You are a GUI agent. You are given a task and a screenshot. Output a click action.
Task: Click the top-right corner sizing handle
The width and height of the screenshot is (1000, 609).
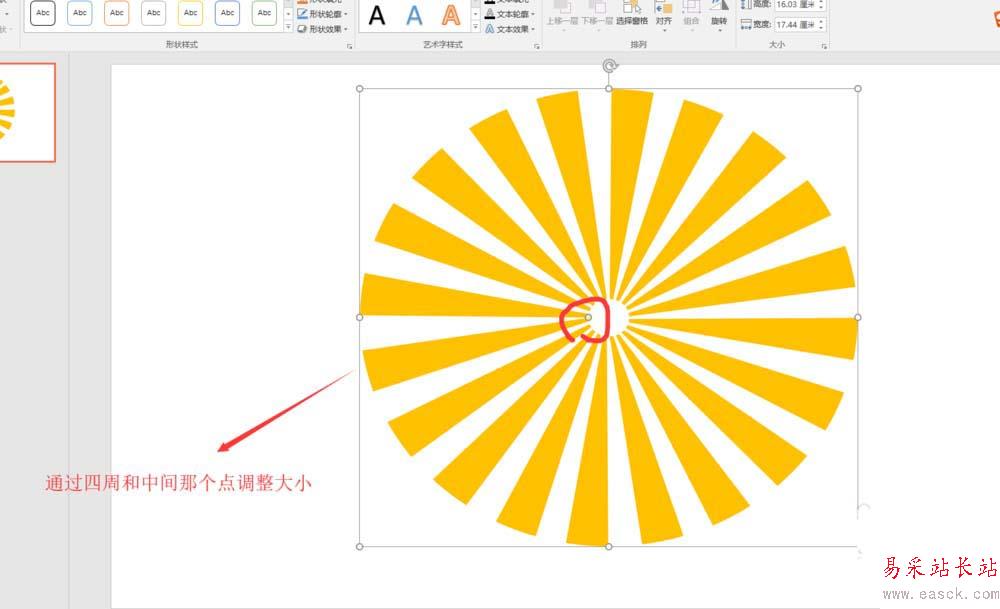[858, 89]
